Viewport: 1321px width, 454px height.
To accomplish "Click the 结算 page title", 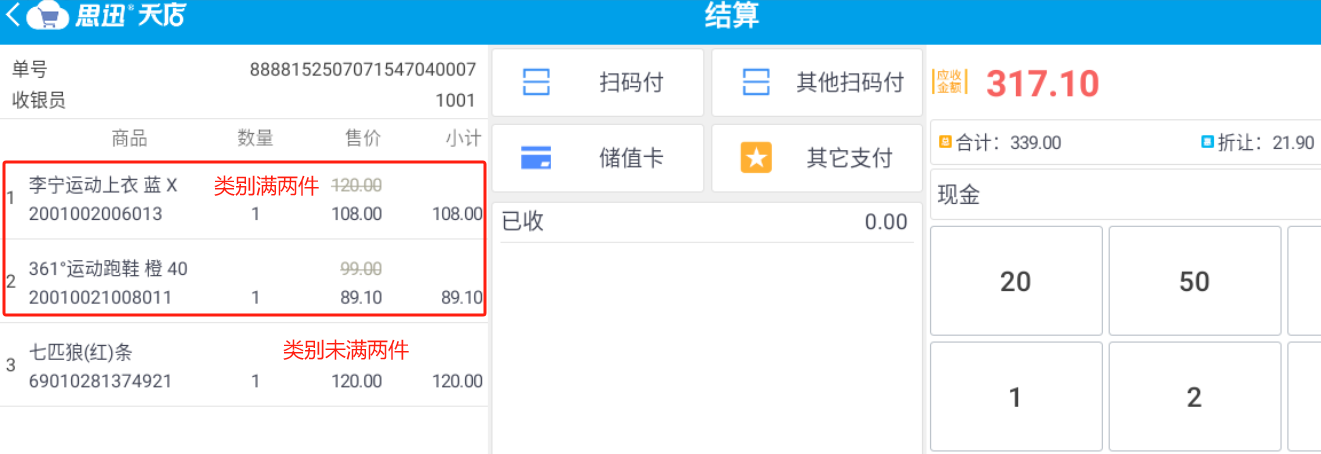I will [x=732, y=16].
